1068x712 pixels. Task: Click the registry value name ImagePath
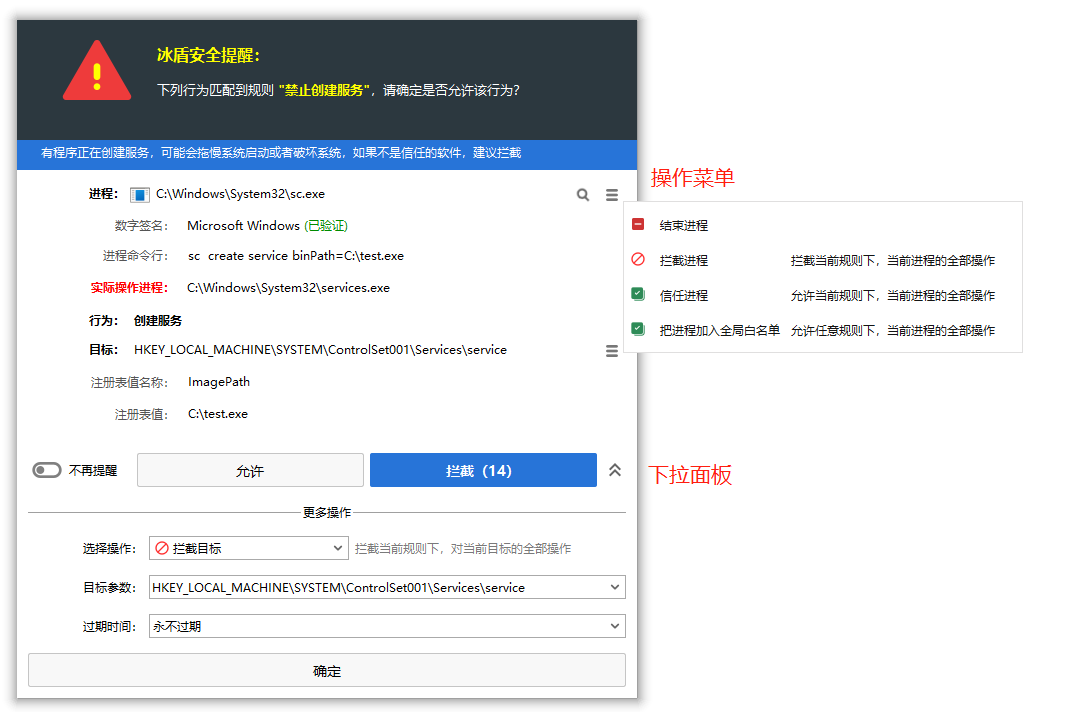tap(219, 382)
